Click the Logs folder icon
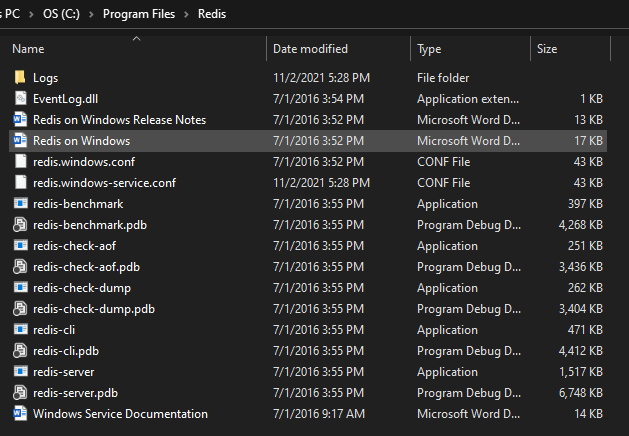 pos(20,77)
